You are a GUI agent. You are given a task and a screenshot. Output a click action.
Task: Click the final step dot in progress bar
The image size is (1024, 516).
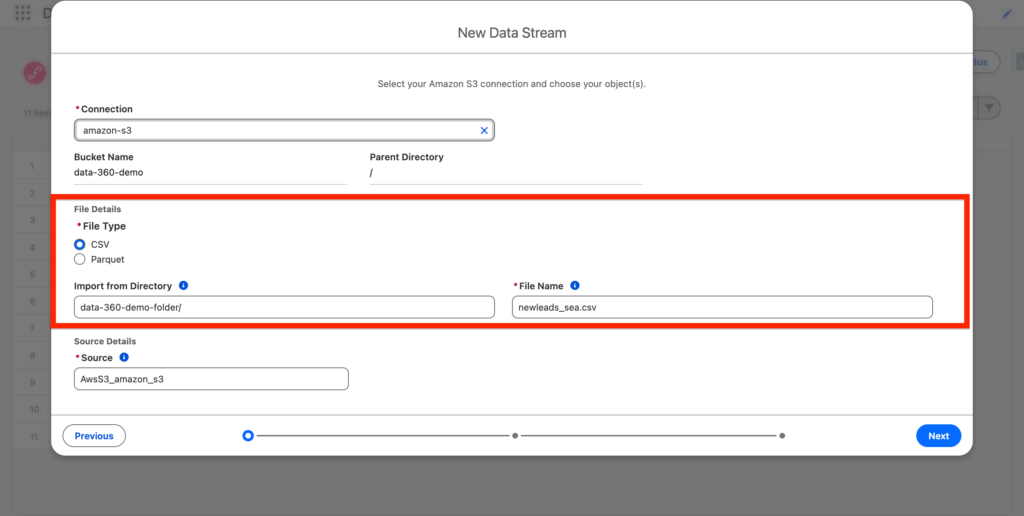coord(782,436)
